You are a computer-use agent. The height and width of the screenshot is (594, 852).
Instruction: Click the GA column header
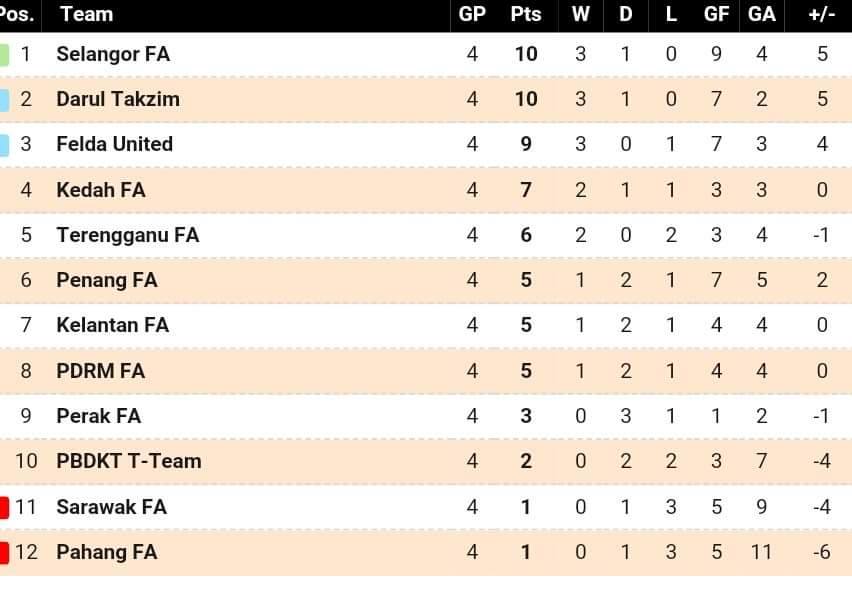point(761,15)
